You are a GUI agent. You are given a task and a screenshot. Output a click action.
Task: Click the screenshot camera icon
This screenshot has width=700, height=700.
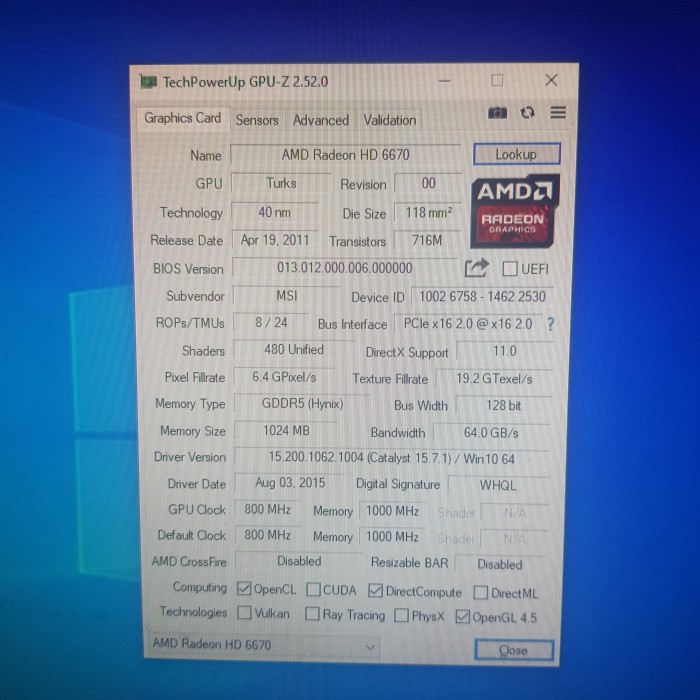497,113
